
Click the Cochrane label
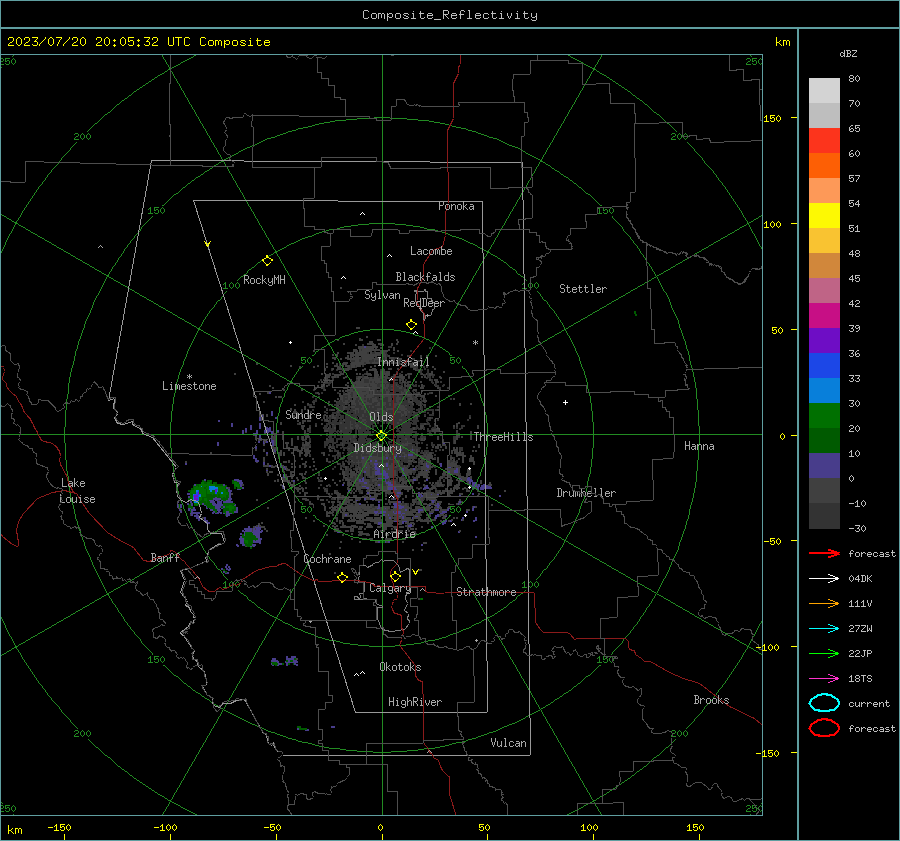coord(327,559)
